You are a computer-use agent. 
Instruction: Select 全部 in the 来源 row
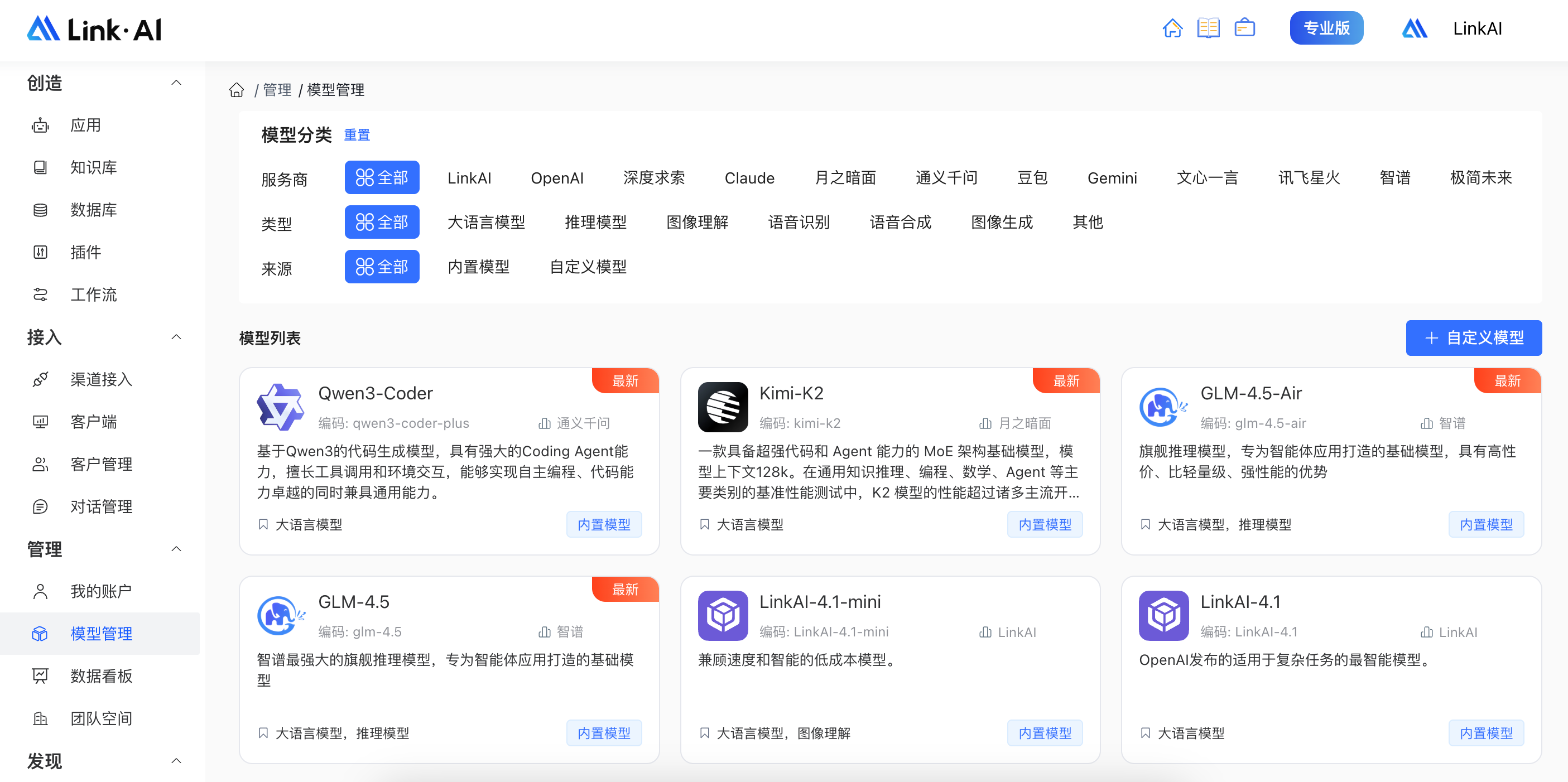coord(382,267)
